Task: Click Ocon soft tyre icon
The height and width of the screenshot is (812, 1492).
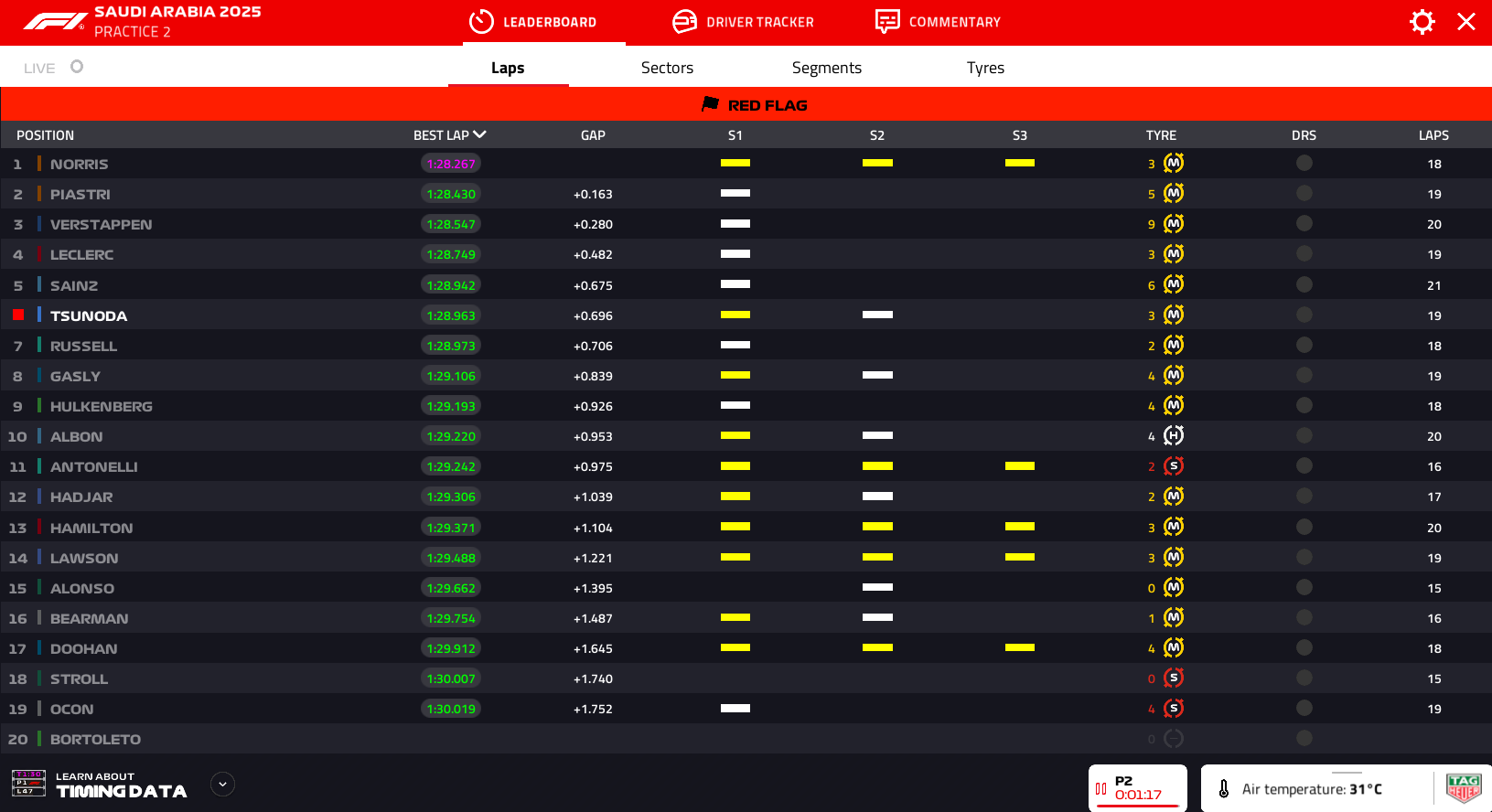Action: point(1174,709)
